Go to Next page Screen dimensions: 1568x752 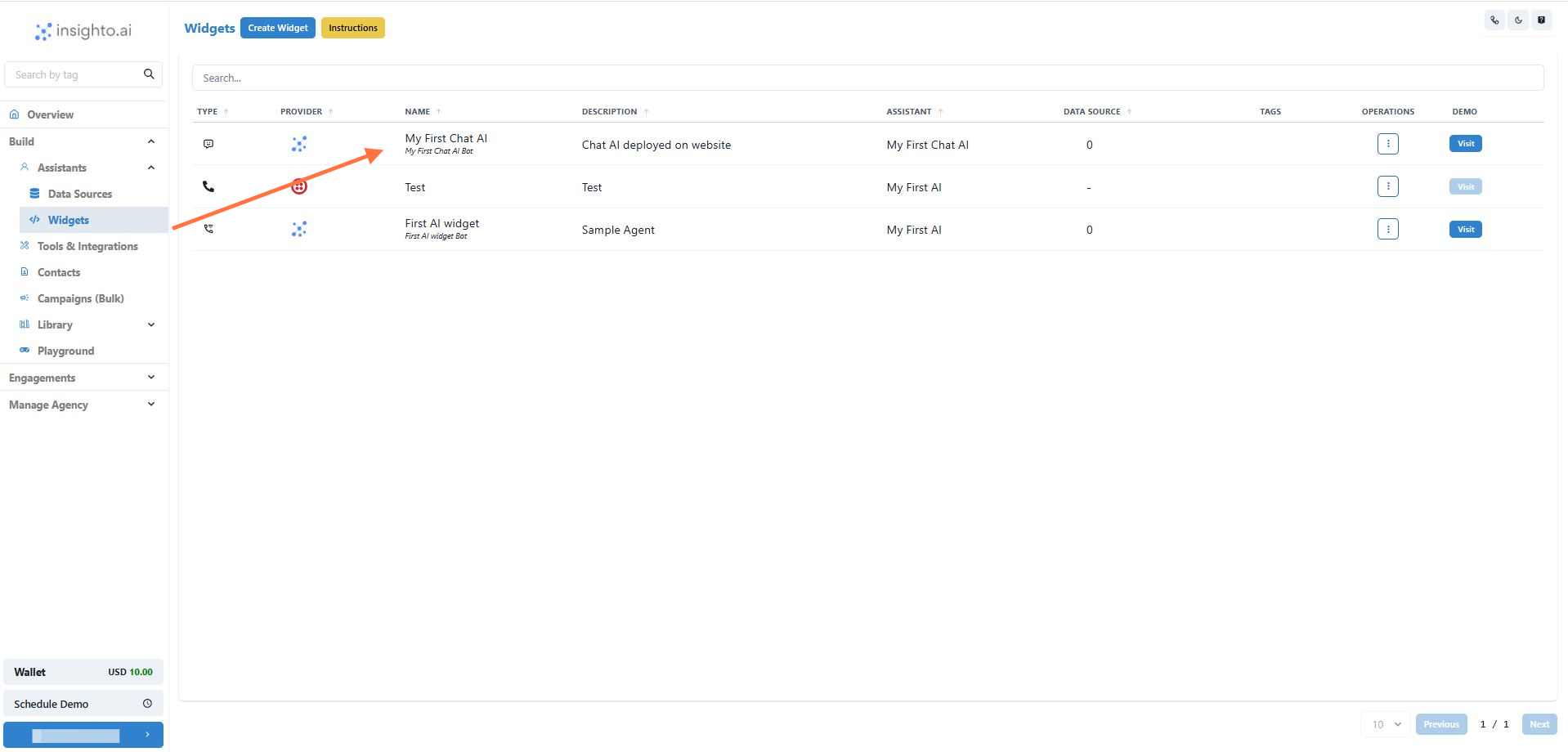(x=1539, y=724)
